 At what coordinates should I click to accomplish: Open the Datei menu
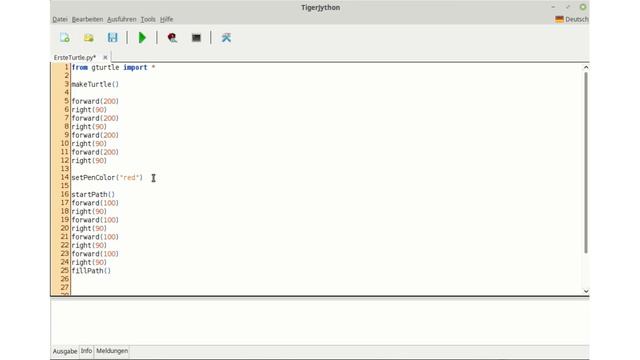tap(60, 19)
